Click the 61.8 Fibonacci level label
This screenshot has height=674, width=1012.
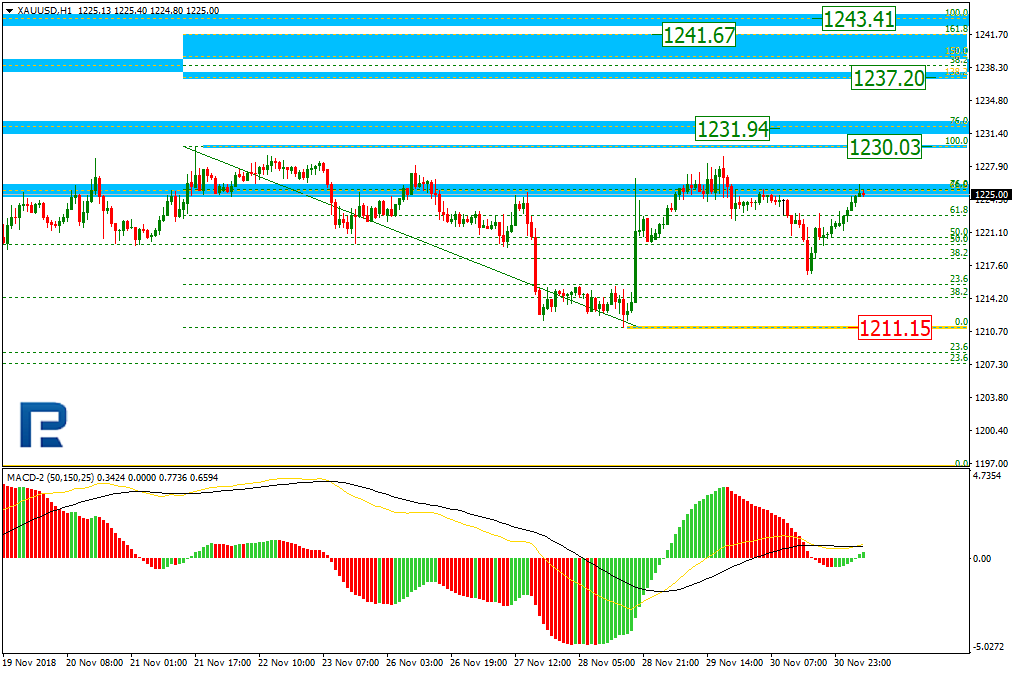pos(959,210)
